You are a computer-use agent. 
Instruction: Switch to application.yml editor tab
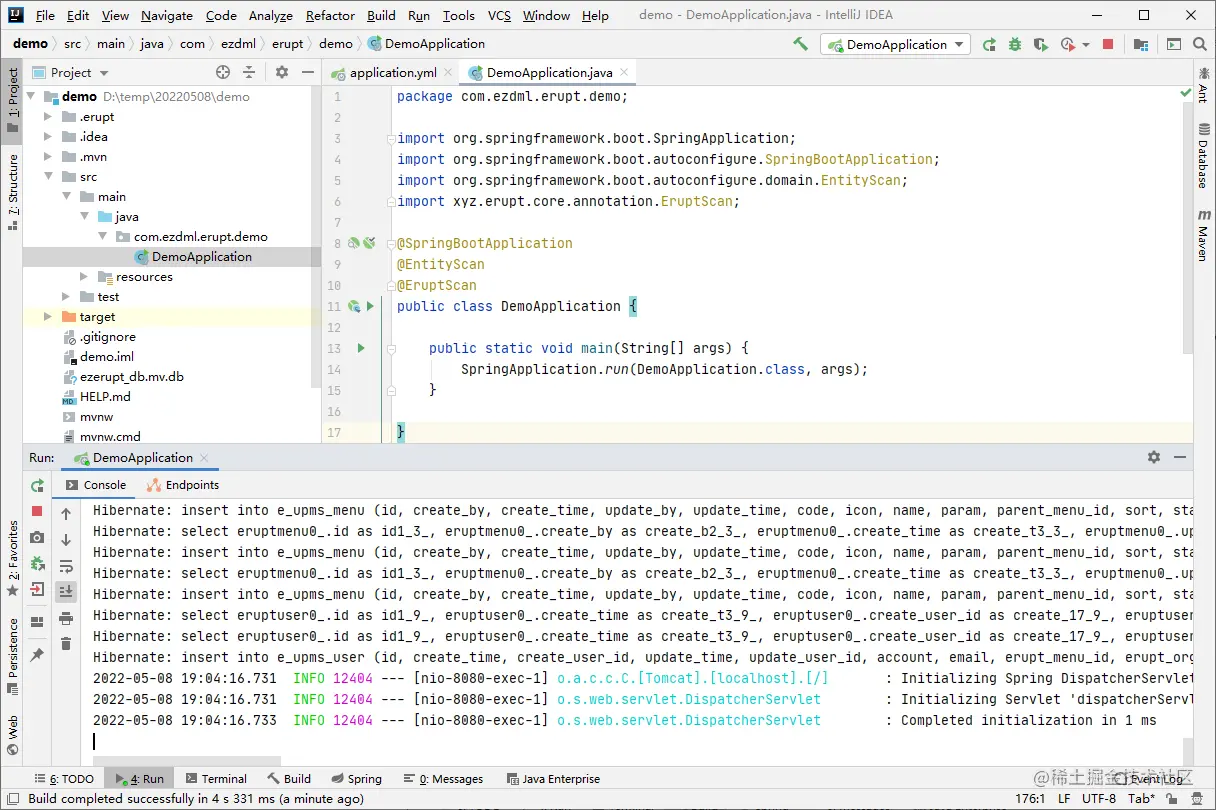click(391, 72)
